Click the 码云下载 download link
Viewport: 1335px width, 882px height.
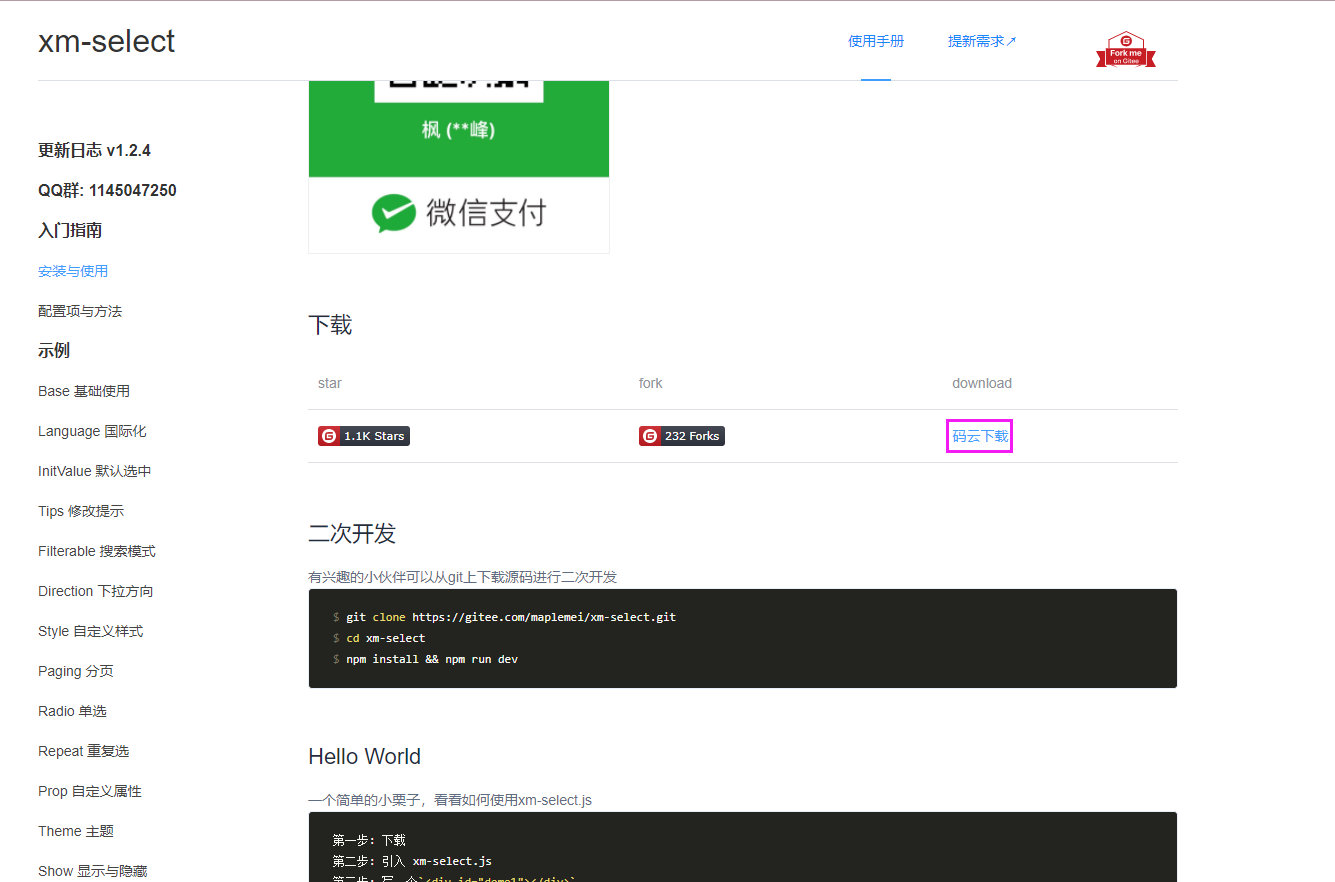click(x=979, y=436)
